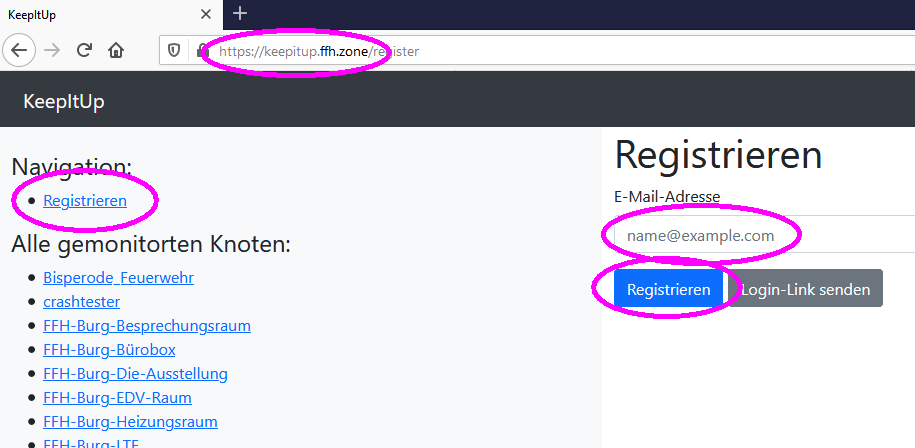The height and width of the screenshot is (448, 915).
Task: Click the browser back arrow button
Action: (20, 50)
